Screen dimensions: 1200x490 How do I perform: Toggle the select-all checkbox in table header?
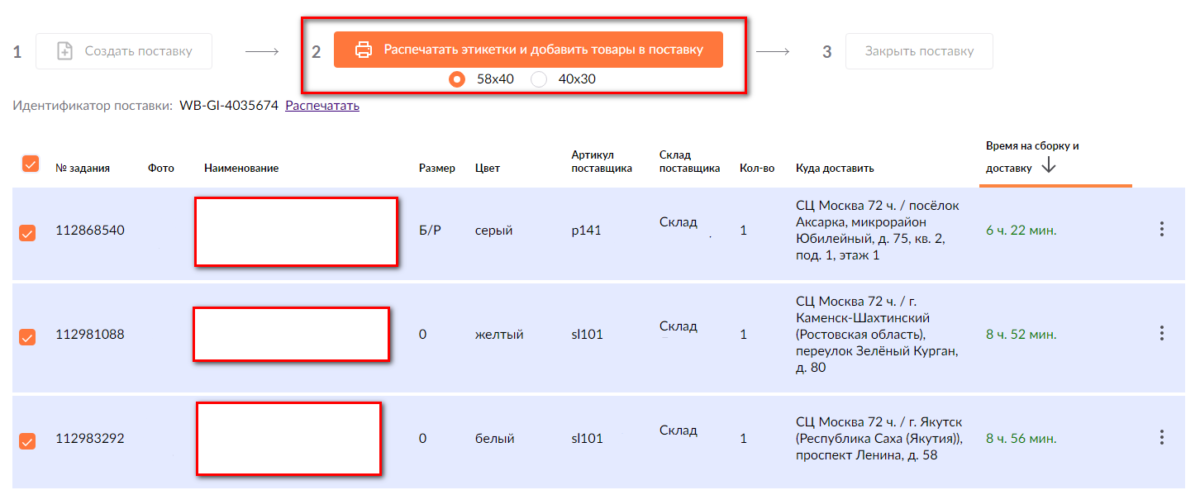click(x=30, y=164)
